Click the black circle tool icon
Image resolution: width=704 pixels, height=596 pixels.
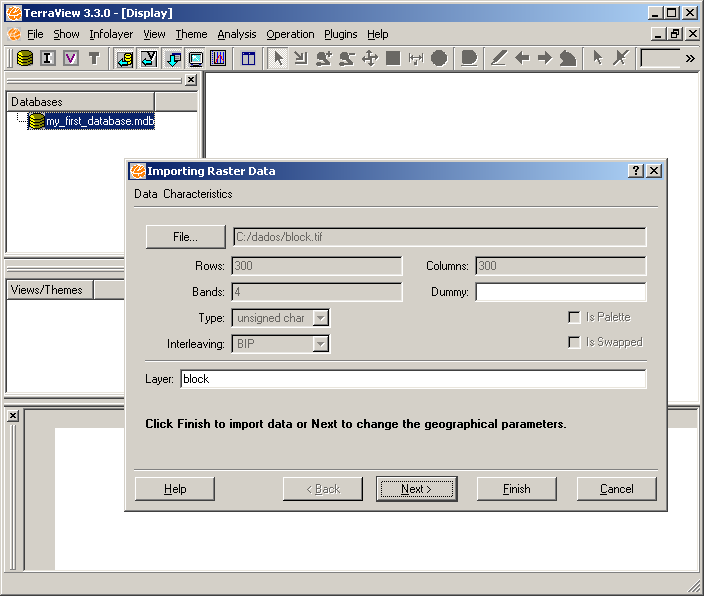pyautogui.click(x=439, y=58)
